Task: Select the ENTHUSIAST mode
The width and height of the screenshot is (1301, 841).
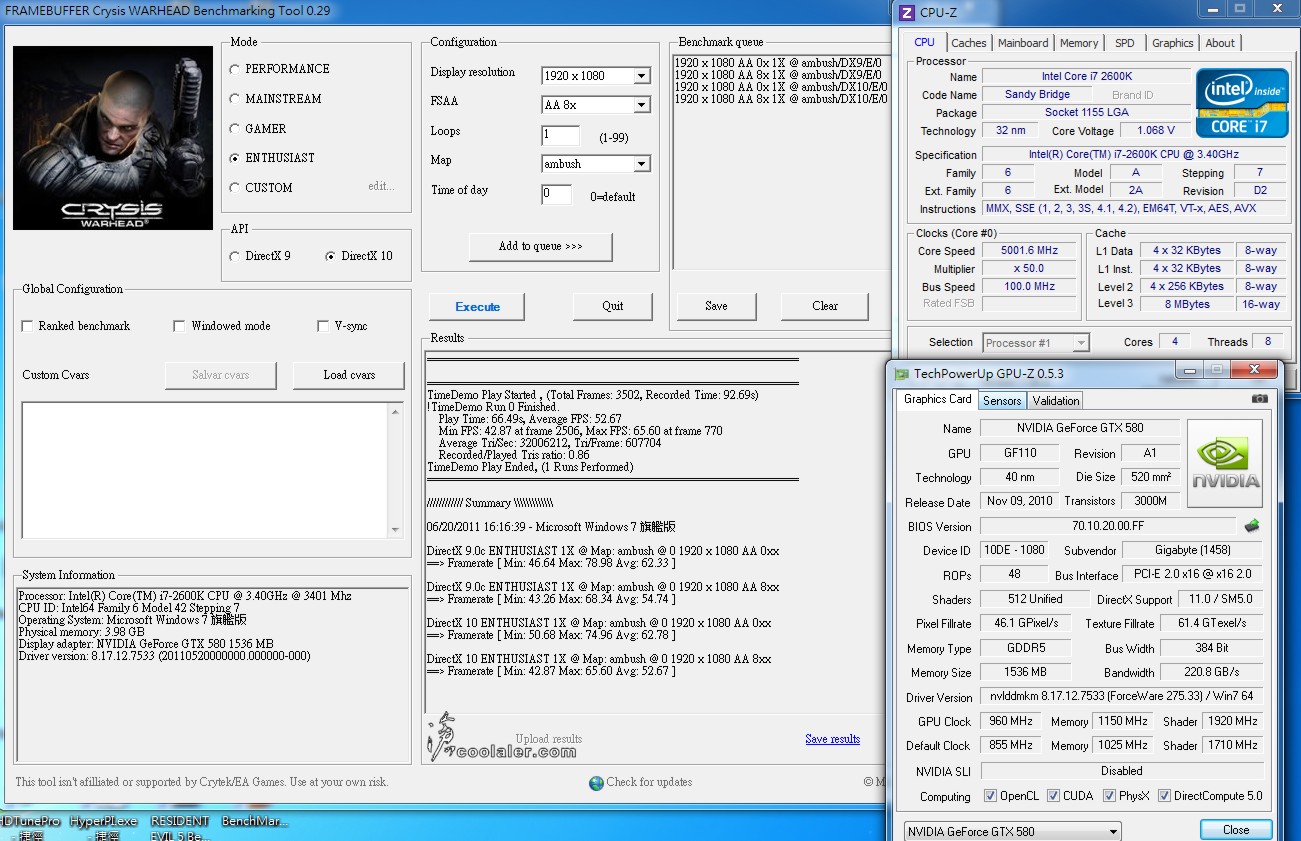Action: click(235, 158)
